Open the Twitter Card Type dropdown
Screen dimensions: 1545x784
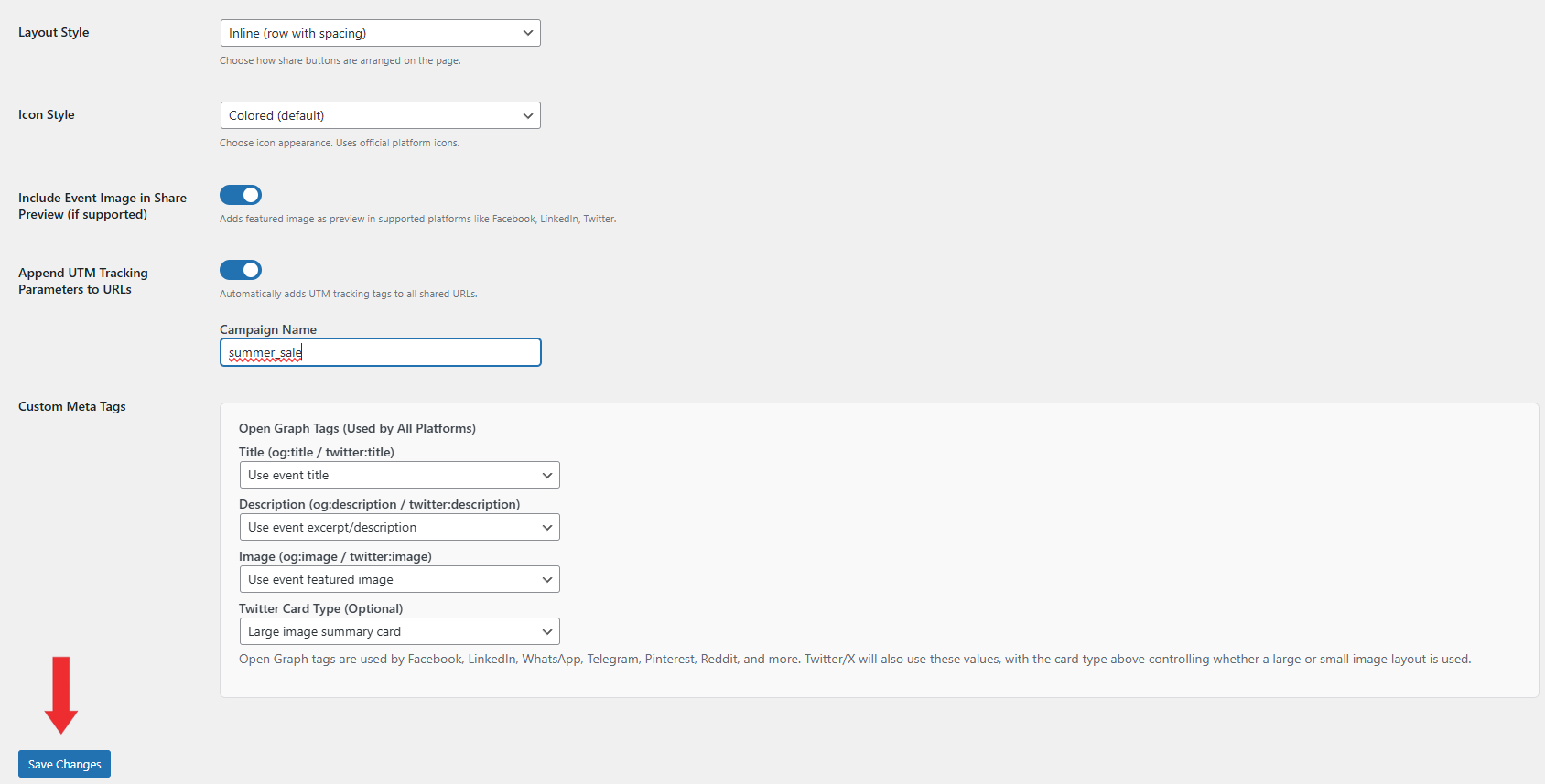(x=399, y=631)
